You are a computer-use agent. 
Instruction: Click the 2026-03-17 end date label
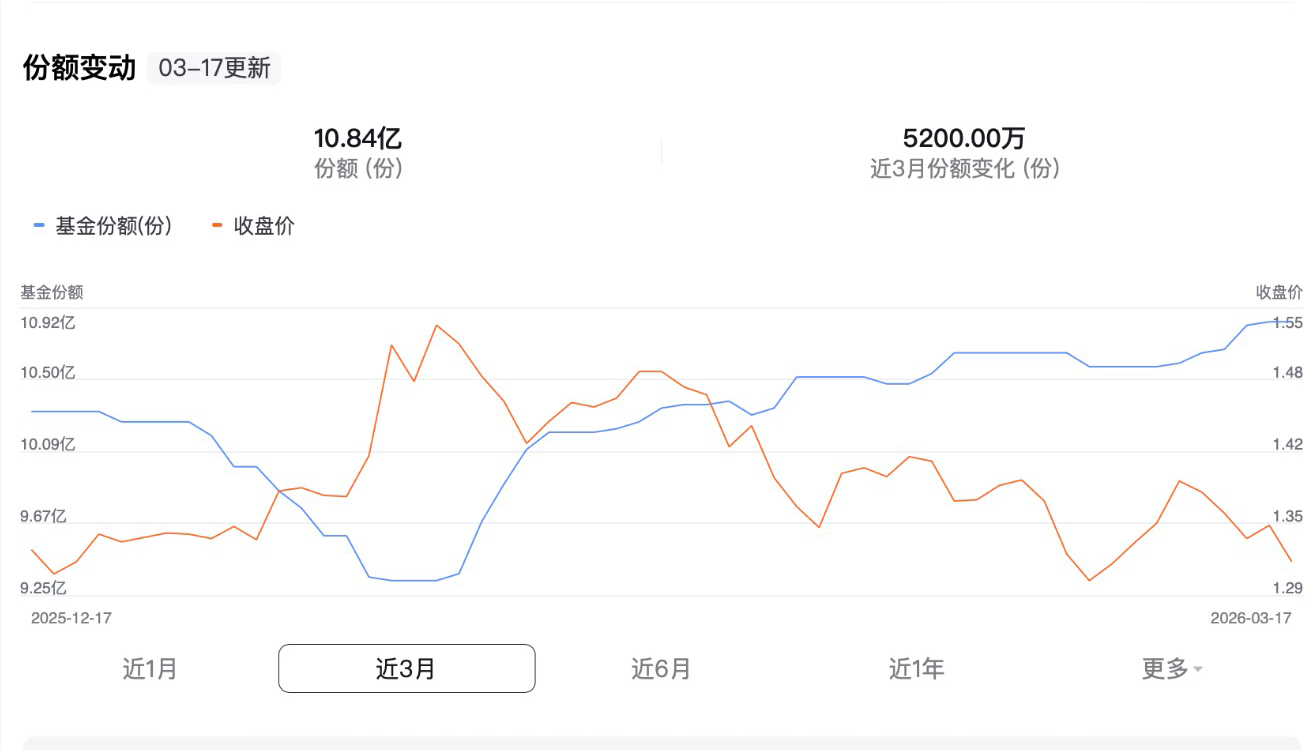click(x=1251, y=618)
